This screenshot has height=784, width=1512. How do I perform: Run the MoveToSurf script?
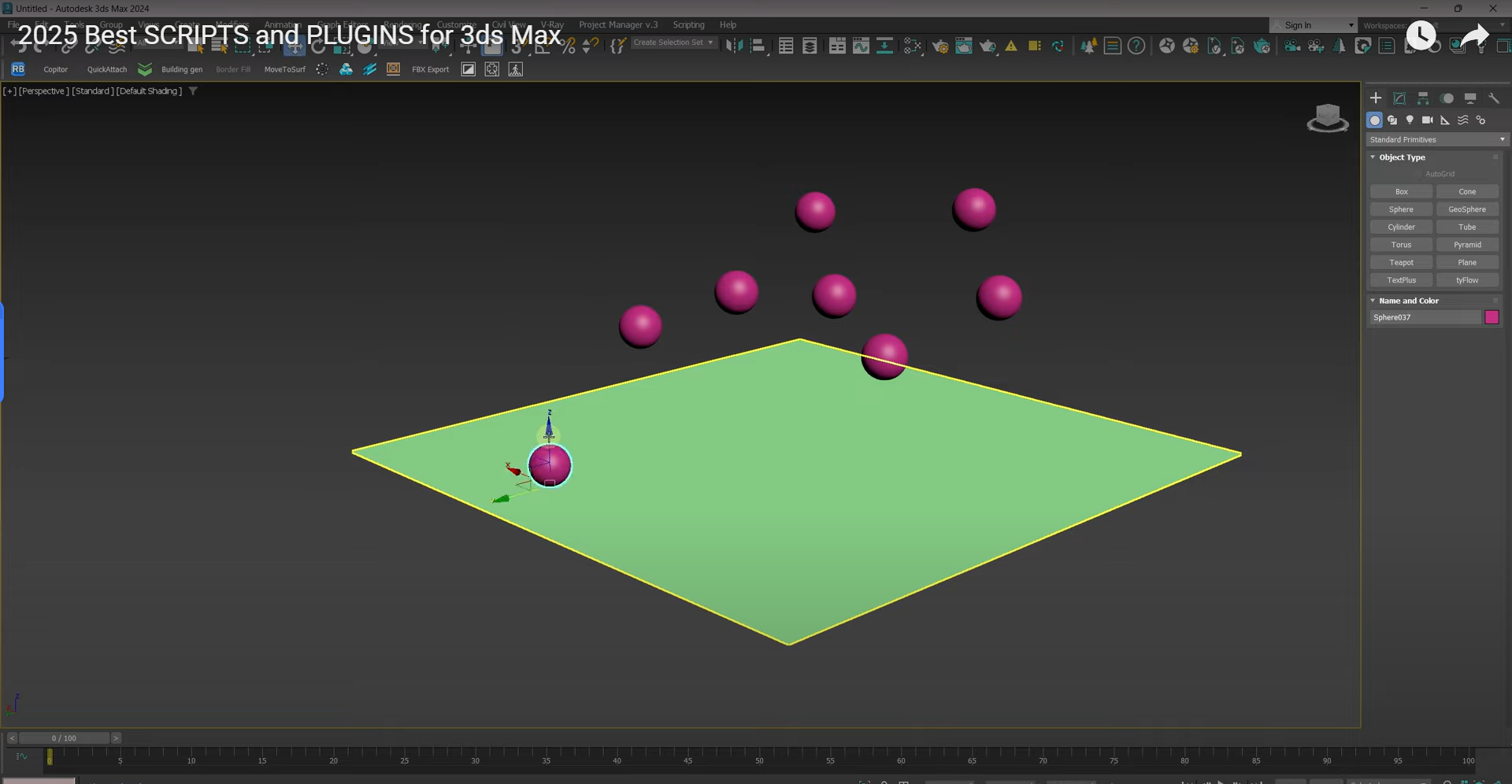(284, 69)
